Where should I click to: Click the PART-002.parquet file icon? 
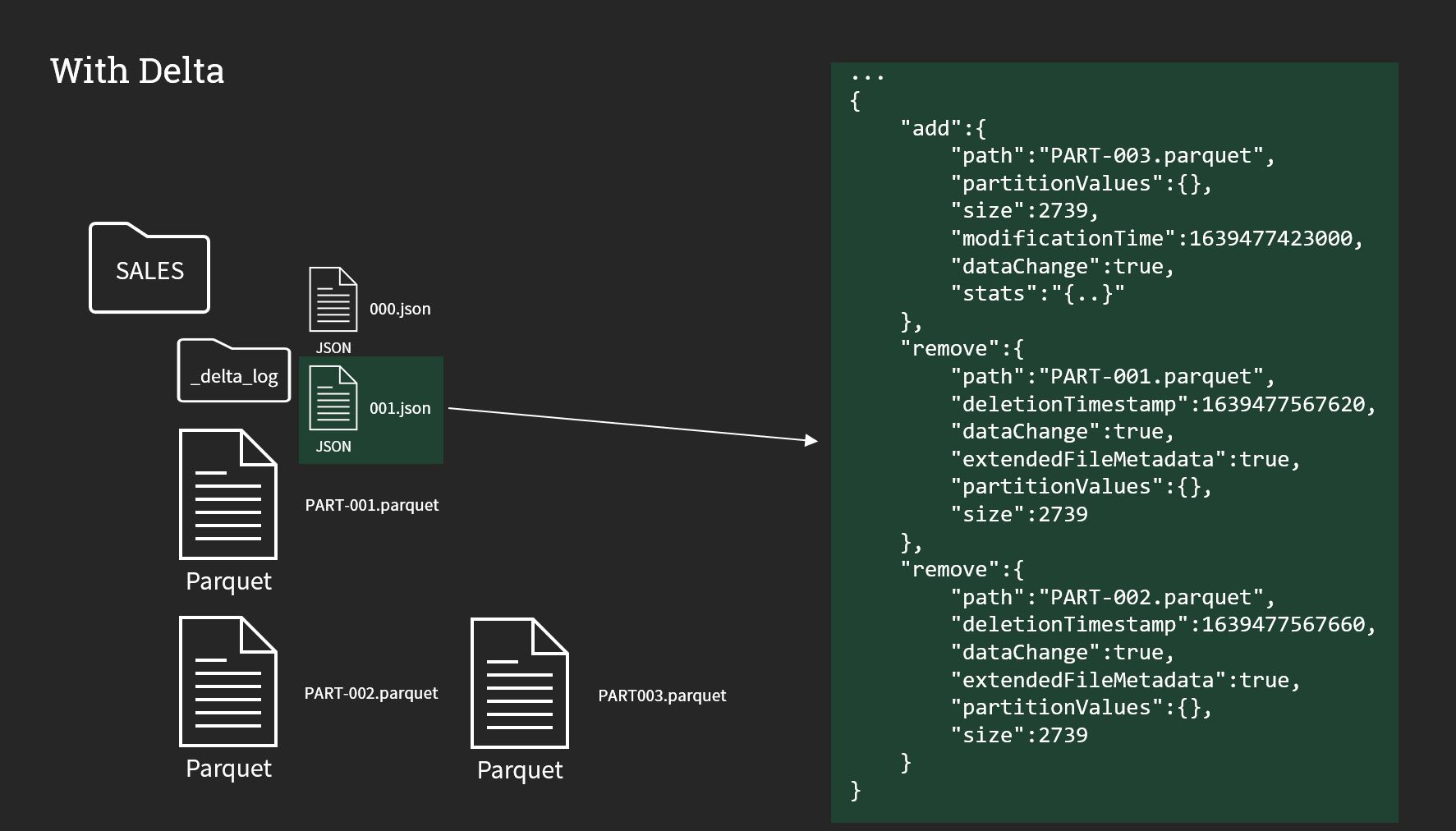click(227, 682)
